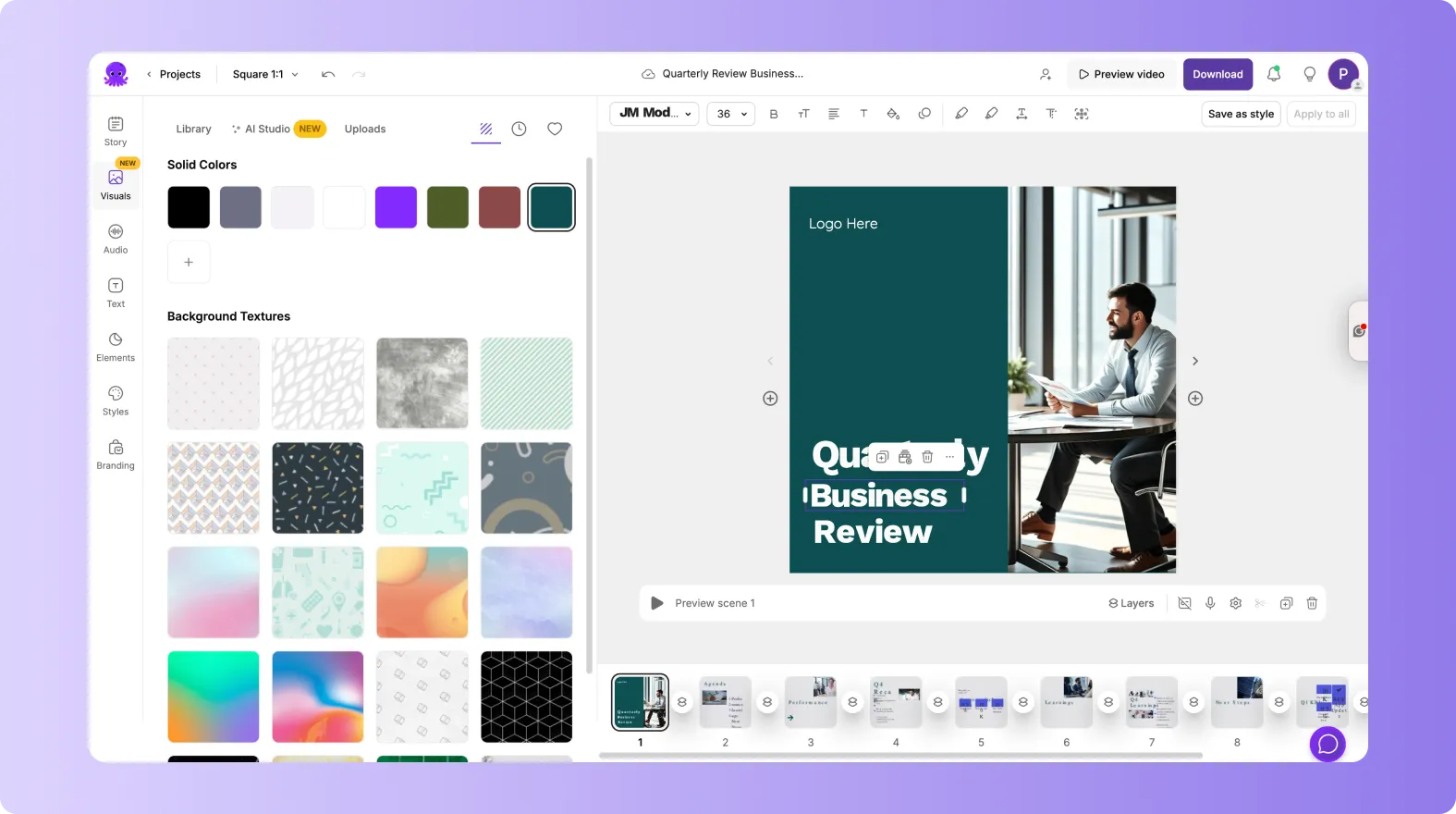Play Preview scene 1
The image size is (1456, 814).
point(657,603)
